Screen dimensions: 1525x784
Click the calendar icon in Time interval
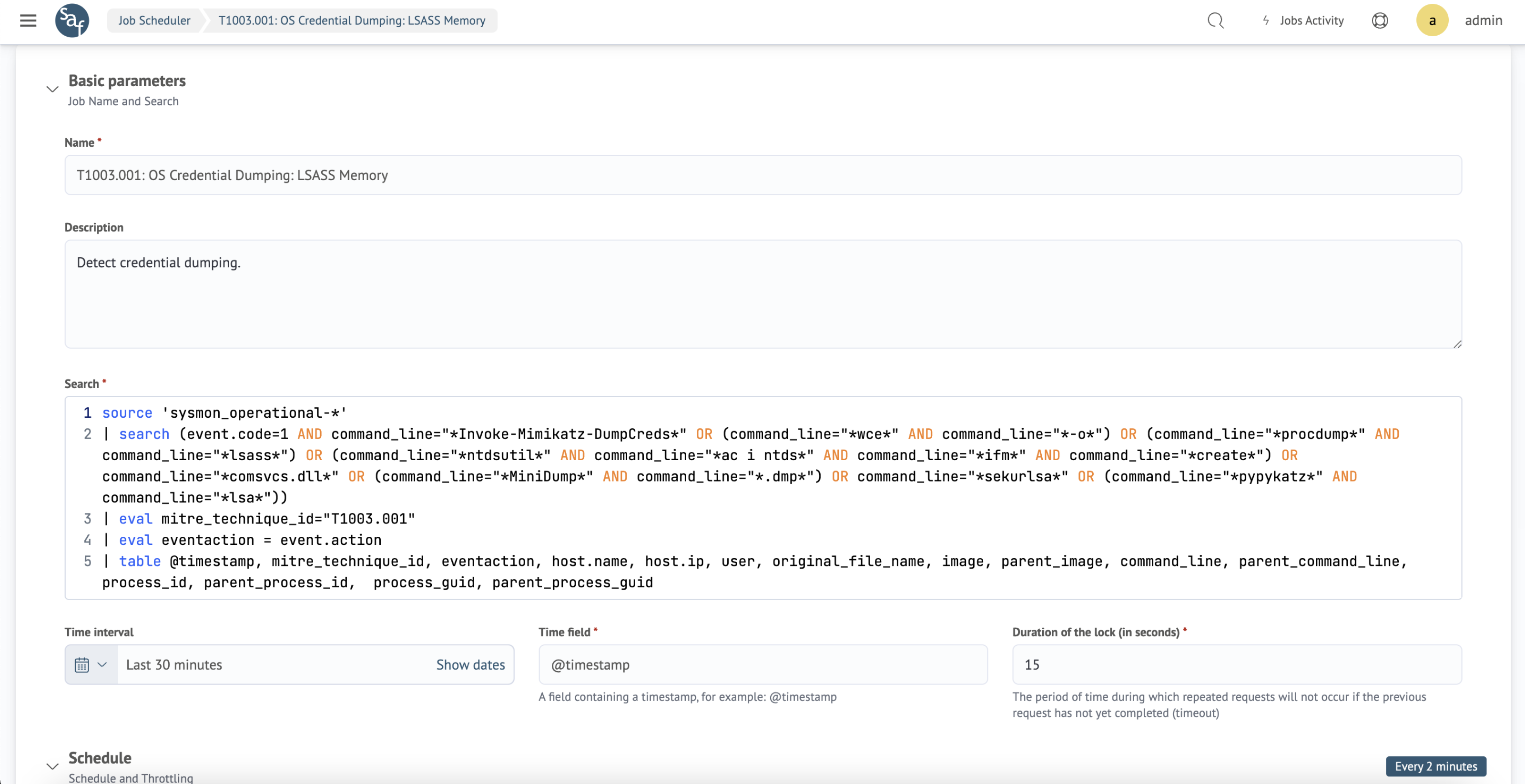[x=81, y=665]
